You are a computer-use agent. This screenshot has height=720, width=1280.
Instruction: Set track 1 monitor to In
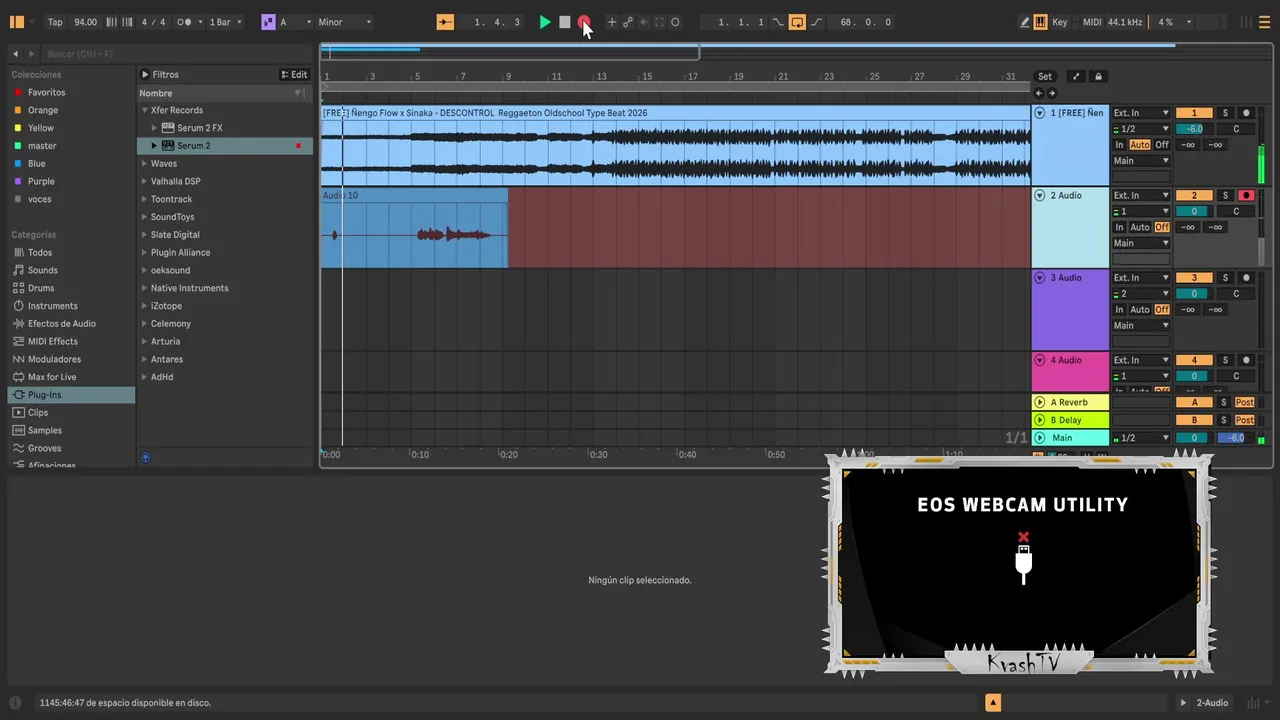[1120, 145]
